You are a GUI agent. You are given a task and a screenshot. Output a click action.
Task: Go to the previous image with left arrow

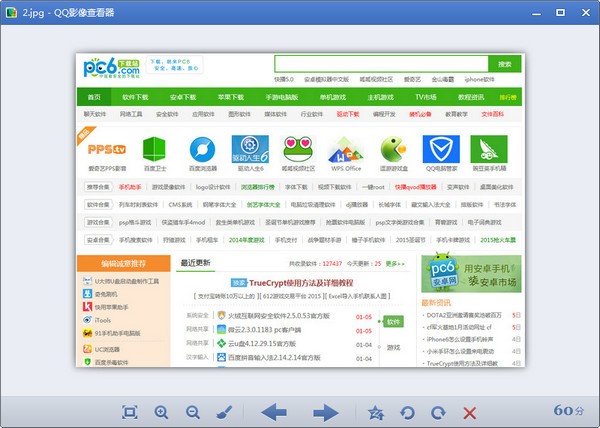tap(273, 412)
